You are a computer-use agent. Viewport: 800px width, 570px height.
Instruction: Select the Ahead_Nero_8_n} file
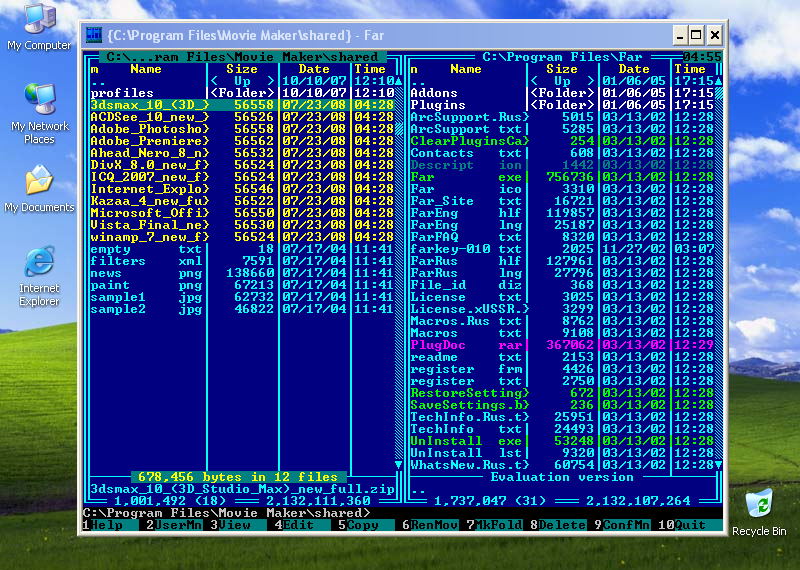pyautogui.click(x=242, y=153)
